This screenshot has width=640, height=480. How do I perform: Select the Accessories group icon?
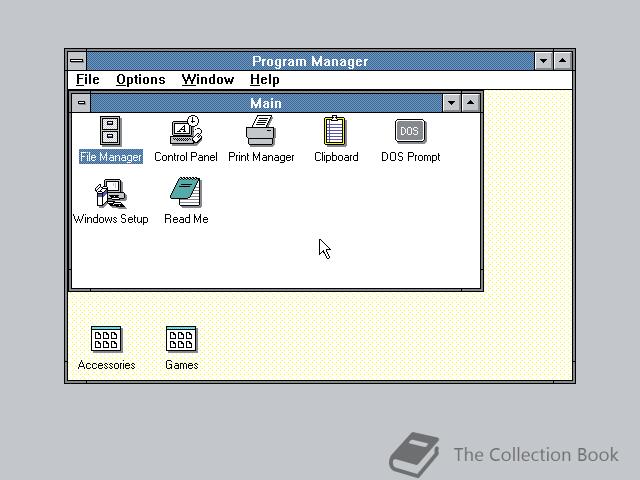(106, 339)
